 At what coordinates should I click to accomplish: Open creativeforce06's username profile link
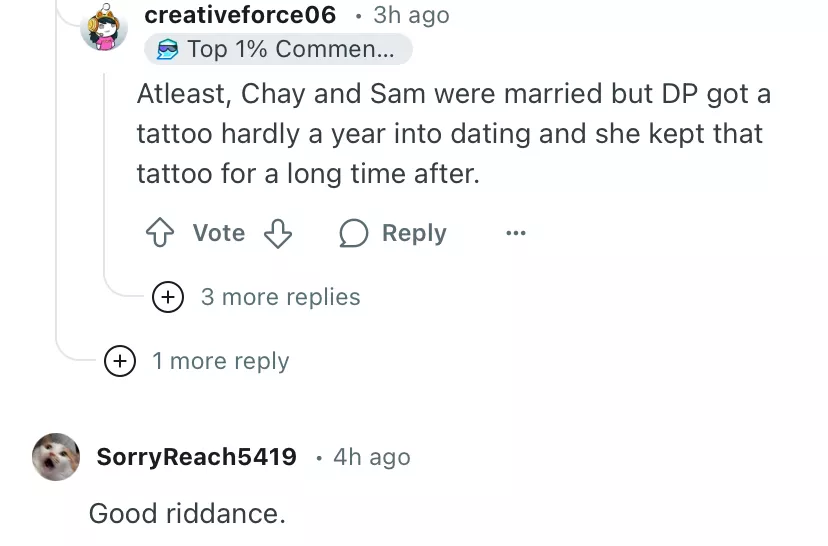(x=240, y=15)
